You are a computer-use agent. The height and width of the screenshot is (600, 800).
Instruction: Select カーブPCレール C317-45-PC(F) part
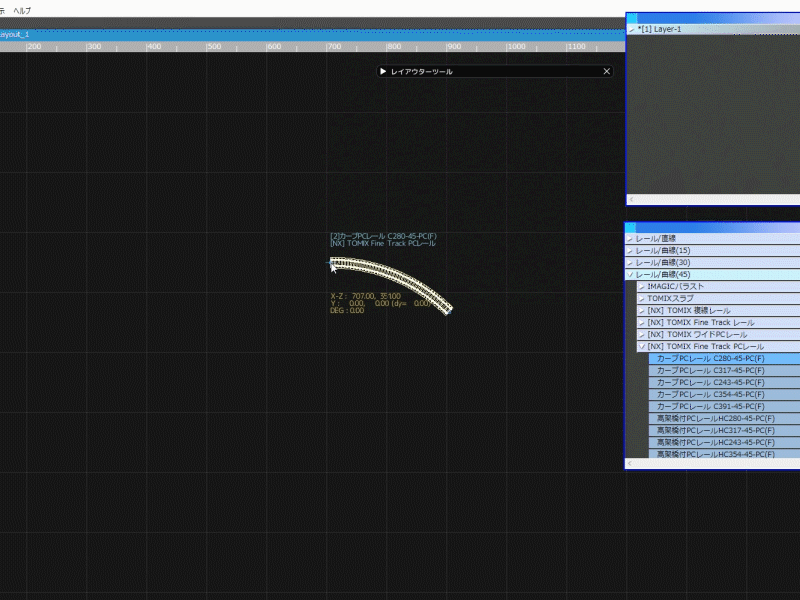710,370
